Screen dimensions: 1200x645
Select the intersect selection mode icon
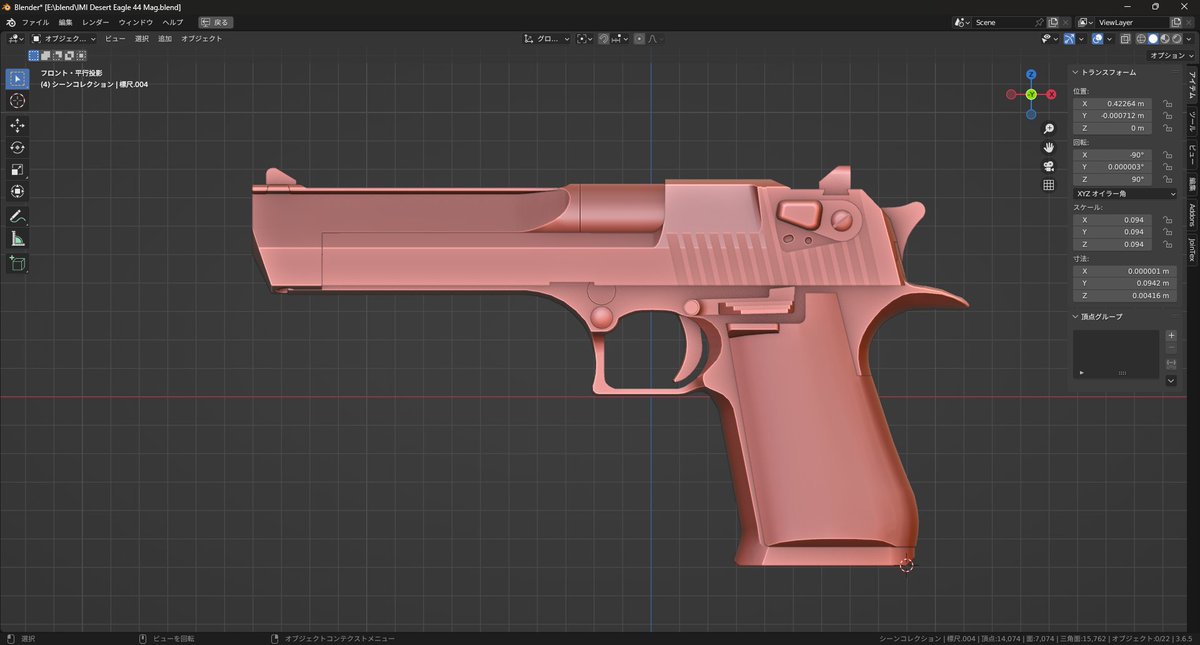pos(81,56)
